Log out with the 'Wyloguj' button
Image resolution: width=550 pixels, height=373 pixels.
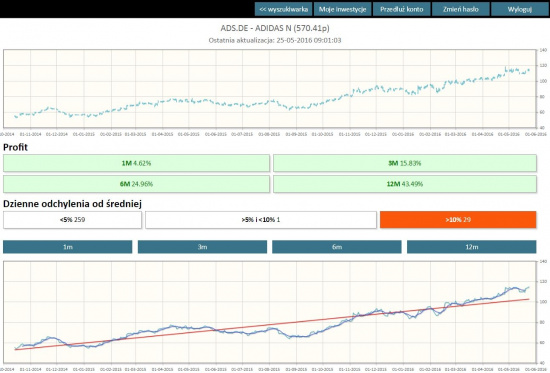pos(520,9)
